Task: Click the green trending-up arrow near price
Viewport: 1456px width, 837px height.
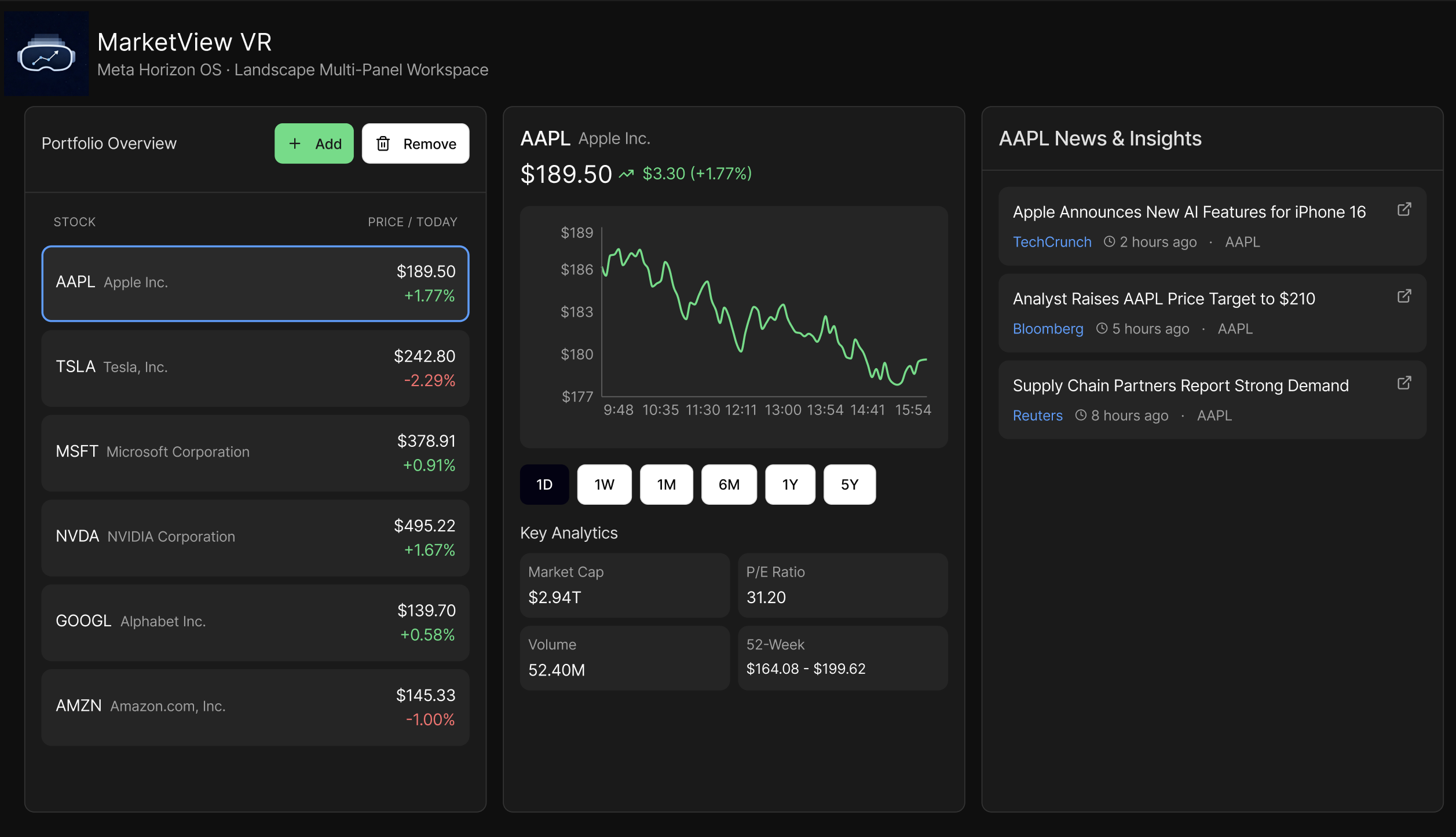Action: click(x=626, y=174)
